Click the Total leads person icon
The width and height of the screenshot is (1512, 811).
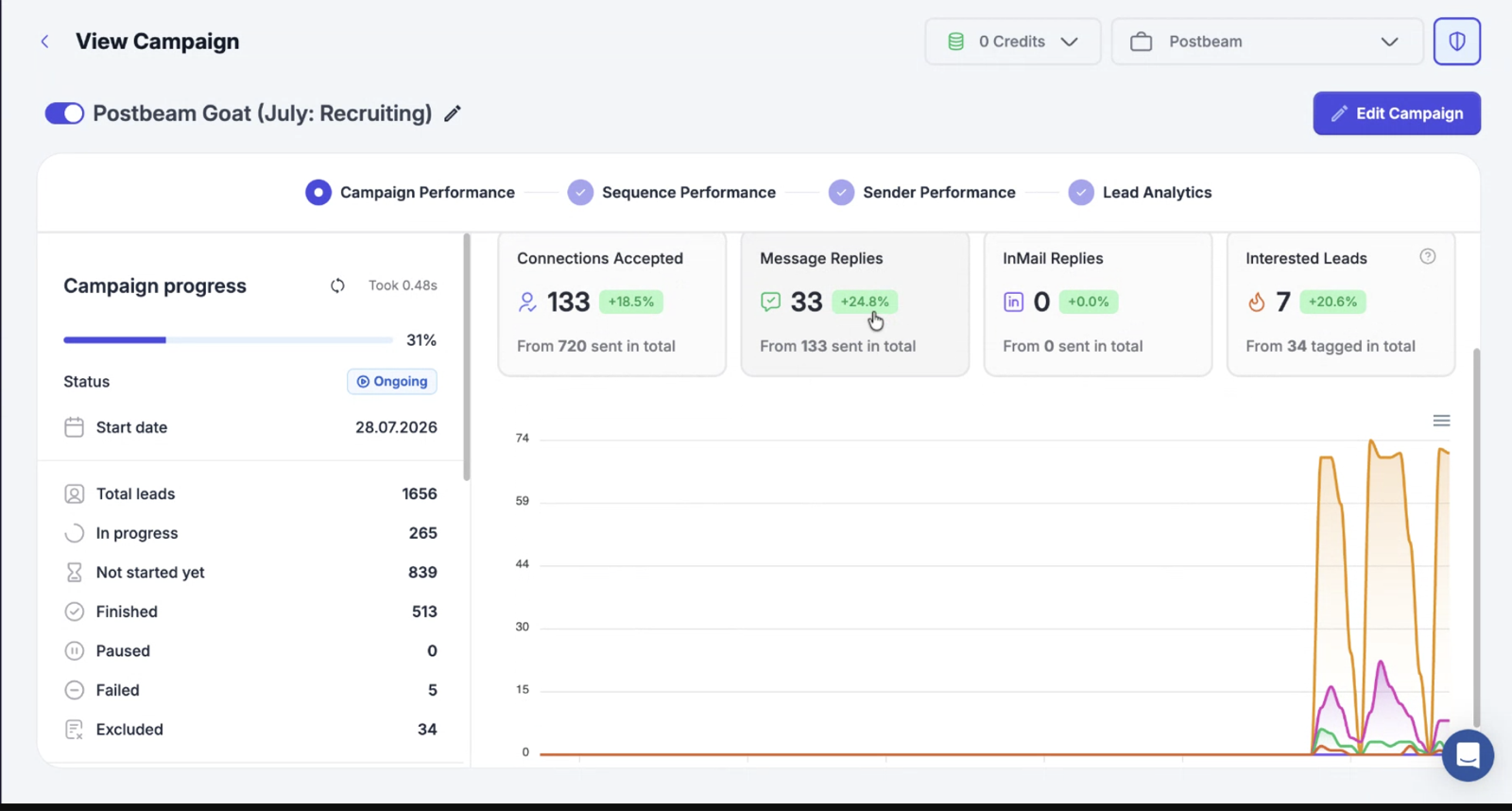[x=74, y=494]
